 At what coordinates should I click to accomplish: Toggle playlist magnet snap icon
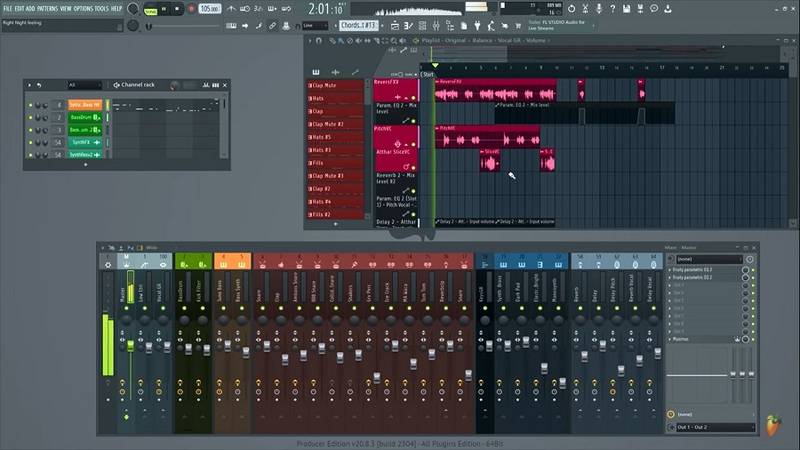click(318, 40)
